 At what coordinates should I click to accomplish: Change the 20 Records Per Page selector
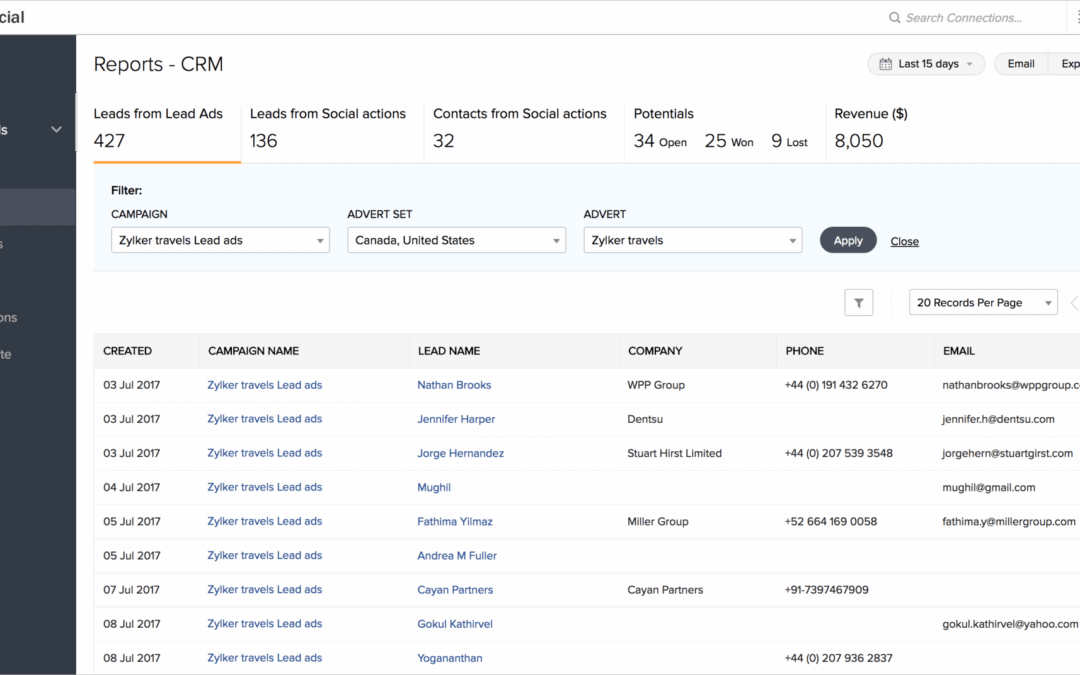coord(982,303)
